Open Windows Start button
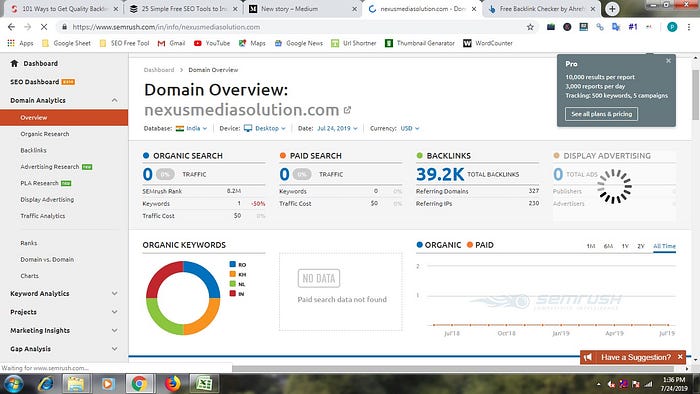Viewport: 700px width, 394px height. coord(13,384)
